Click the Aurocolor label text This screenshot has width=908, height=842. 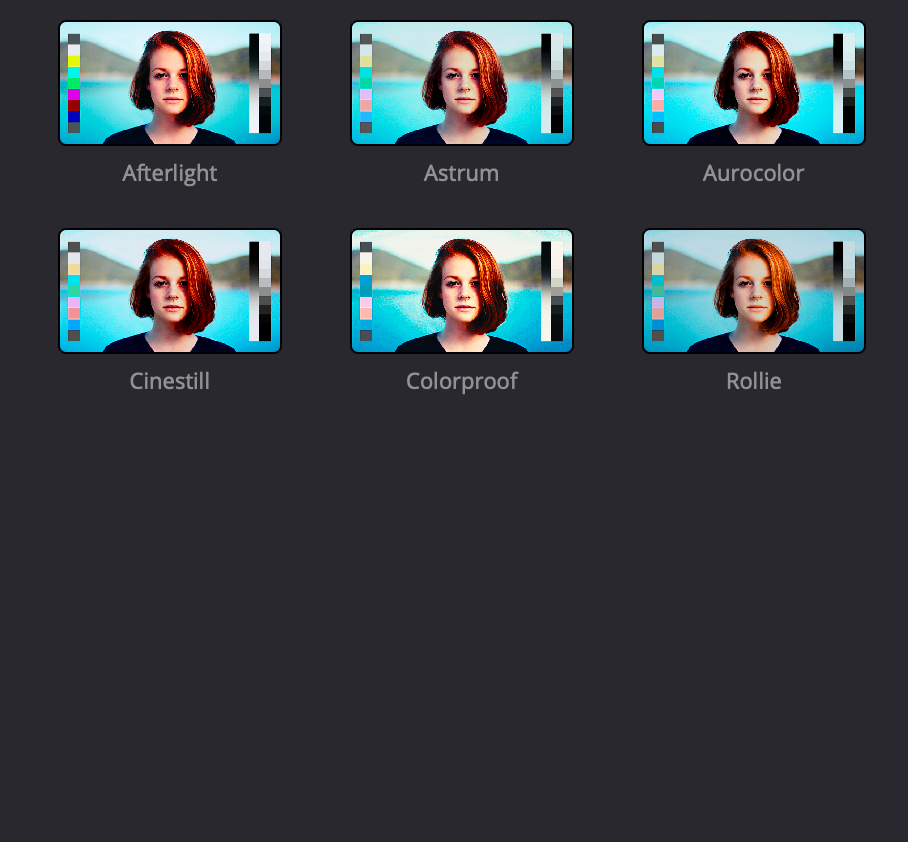[753, 173]
